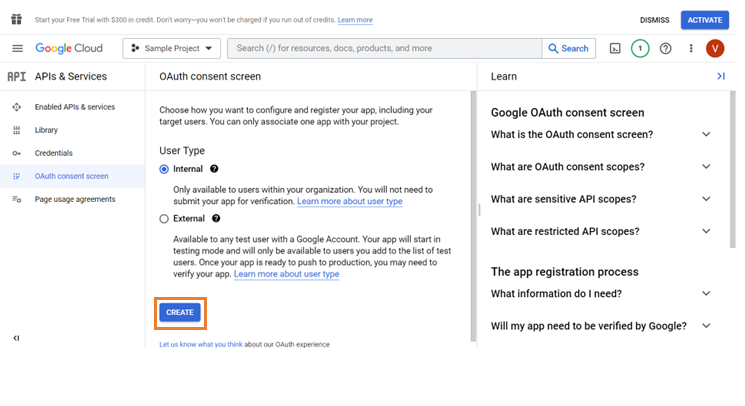Image resolution: width=745 pixels, height=406 pixels.
Task: Collapse the Learn panel
Action: pos(720,76)
